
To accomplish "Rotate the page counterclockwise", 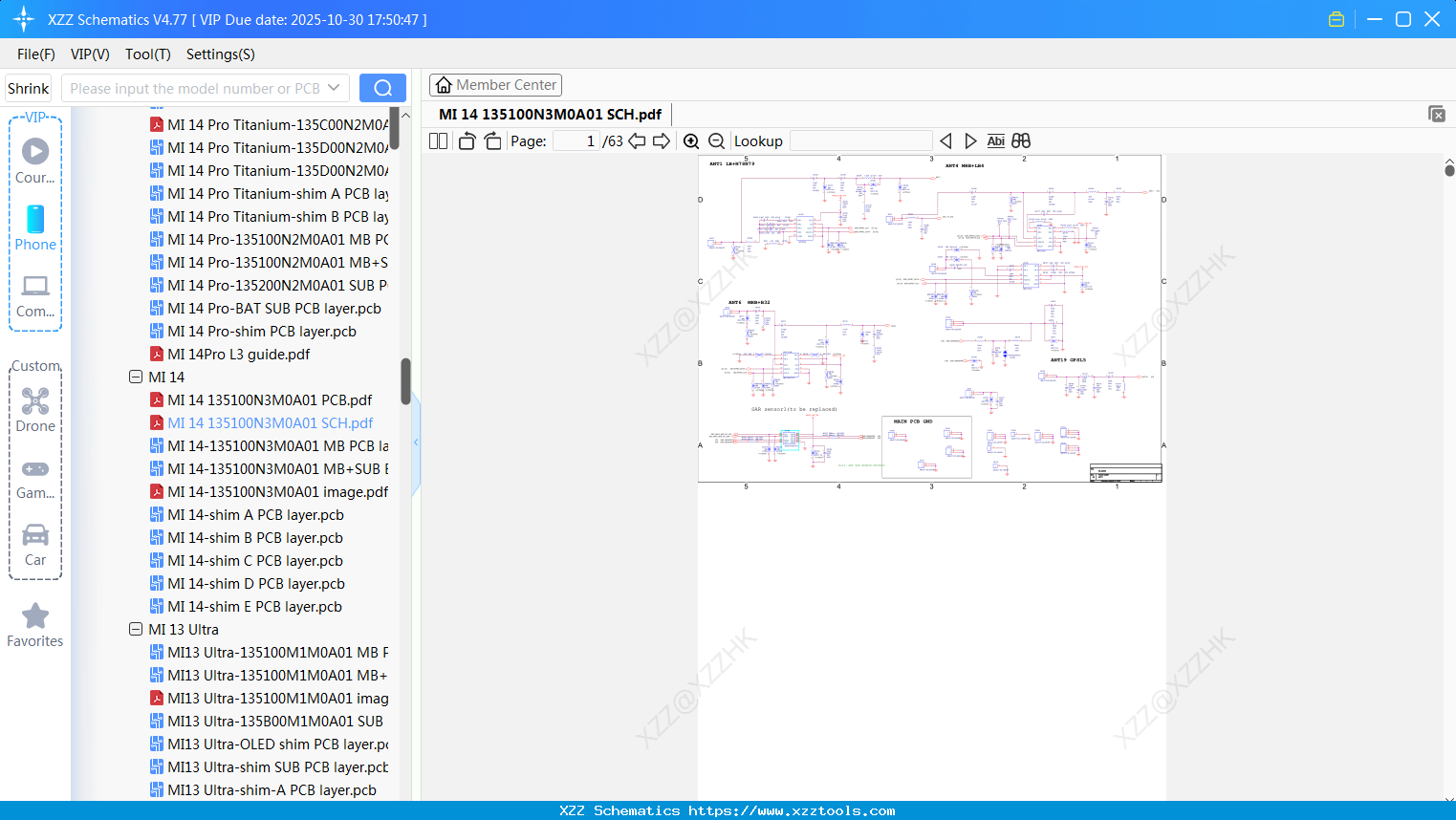I will point(467,141).
